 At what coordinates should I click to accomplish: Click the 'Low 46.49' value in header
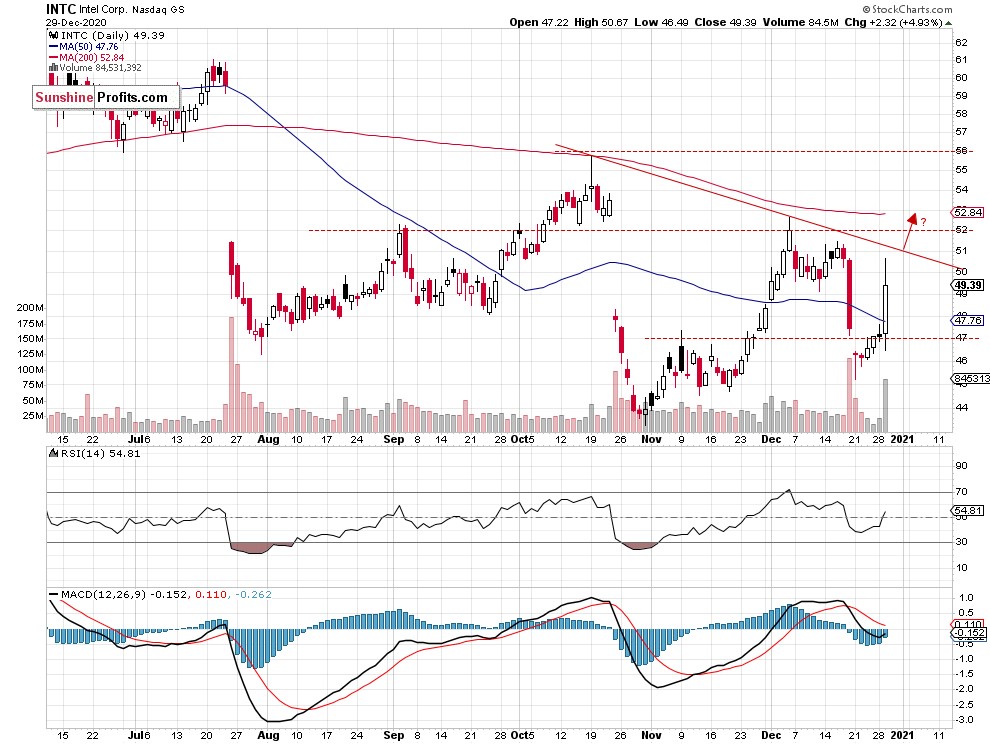click(x=661, y=22)
